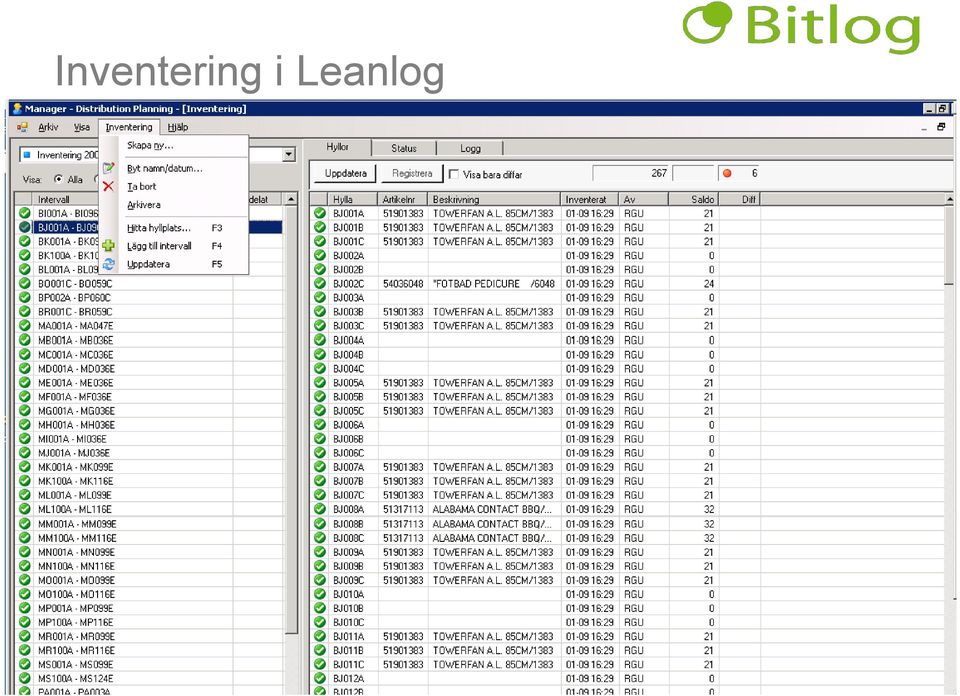Click the green check icon for shelf BJ001A
This screenshot has height=696, width=960.
click(x=320, y=213)
